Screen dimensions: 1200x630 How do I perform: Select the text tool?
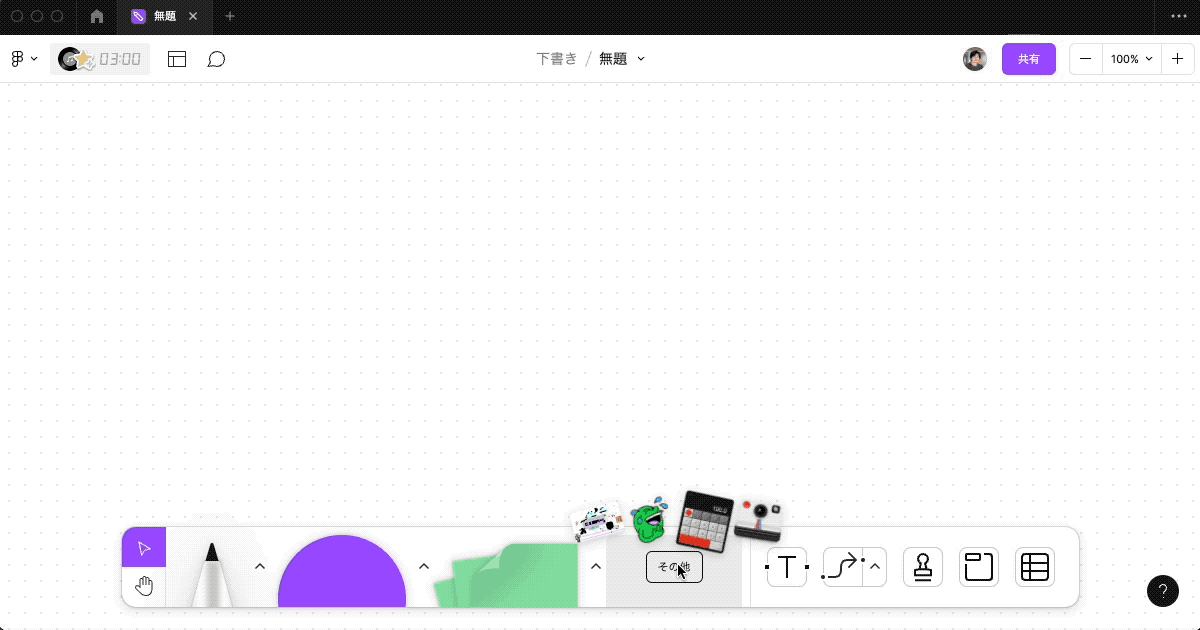click(x=787, y=567)
